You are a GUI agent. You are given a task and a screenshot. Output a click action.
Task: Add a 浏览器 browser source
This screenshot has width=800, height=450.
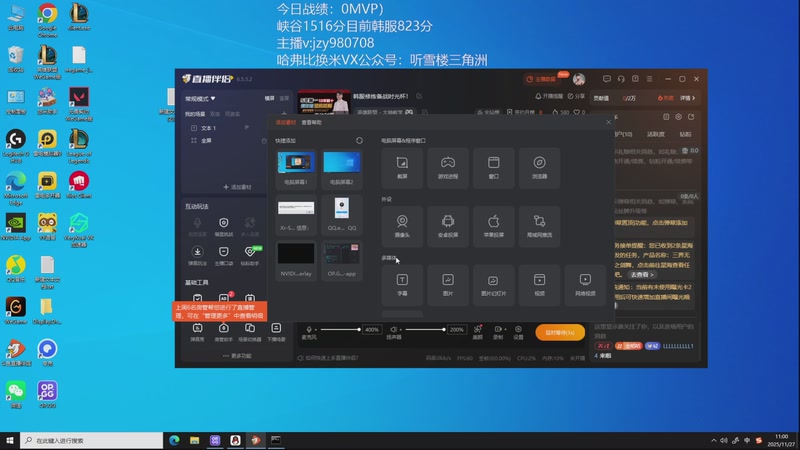539,168
